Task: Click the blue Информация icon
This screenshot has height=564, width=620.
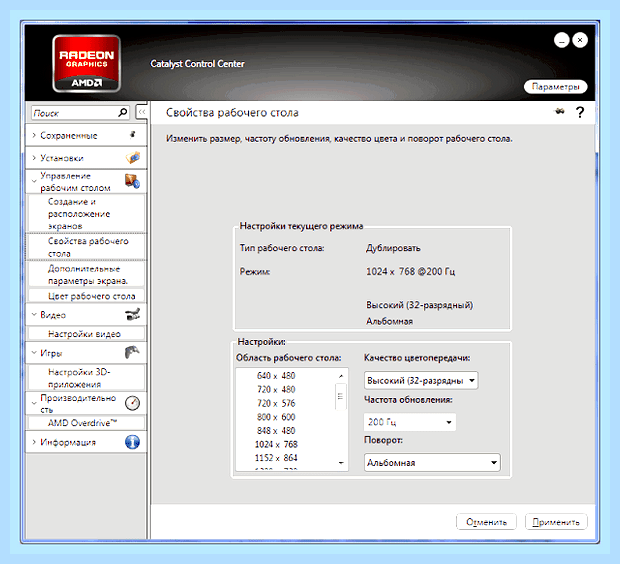Action: [132, 442]
